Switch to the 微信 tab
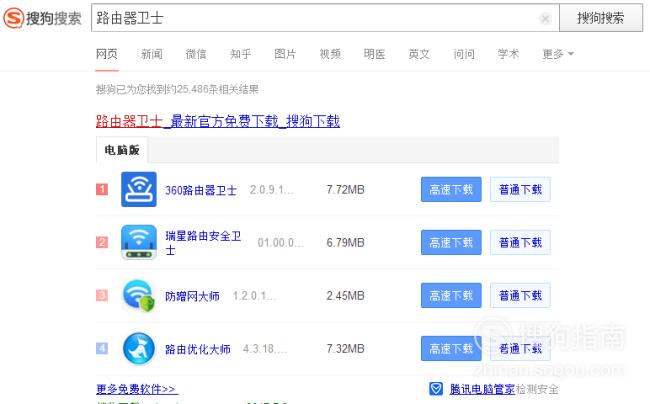Screen dimensions: 650x404 pyautogui.click(x=196, y=54)
